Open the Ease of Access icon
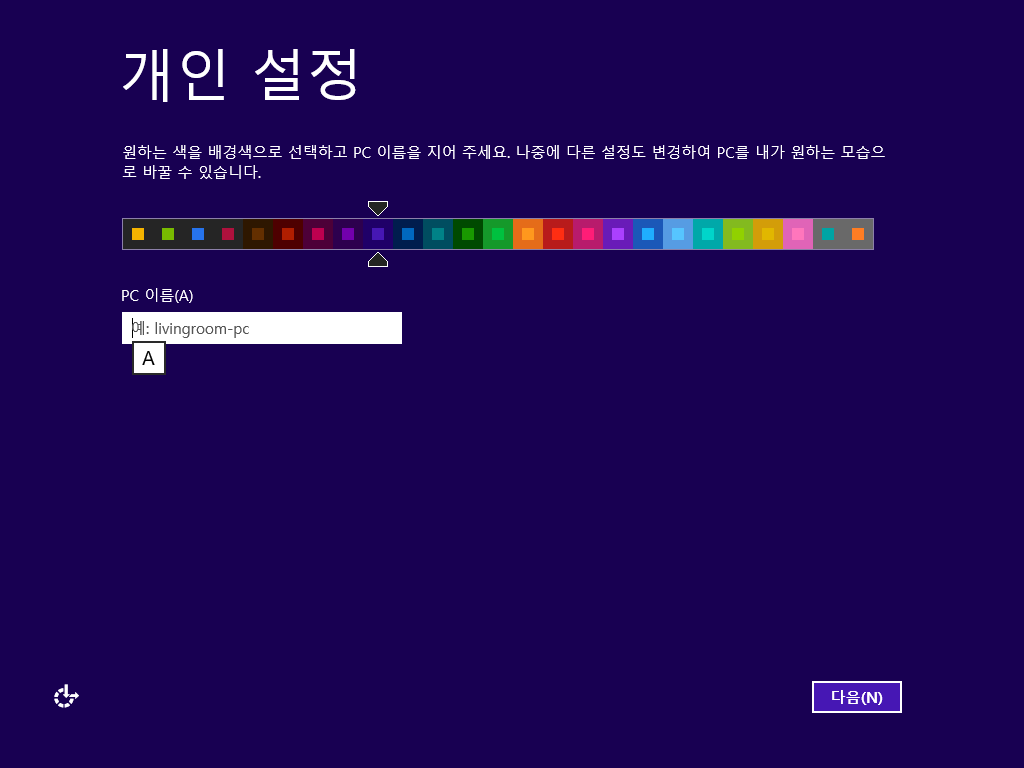Viewport: 1024px width, 768px height. click(66, 696)
